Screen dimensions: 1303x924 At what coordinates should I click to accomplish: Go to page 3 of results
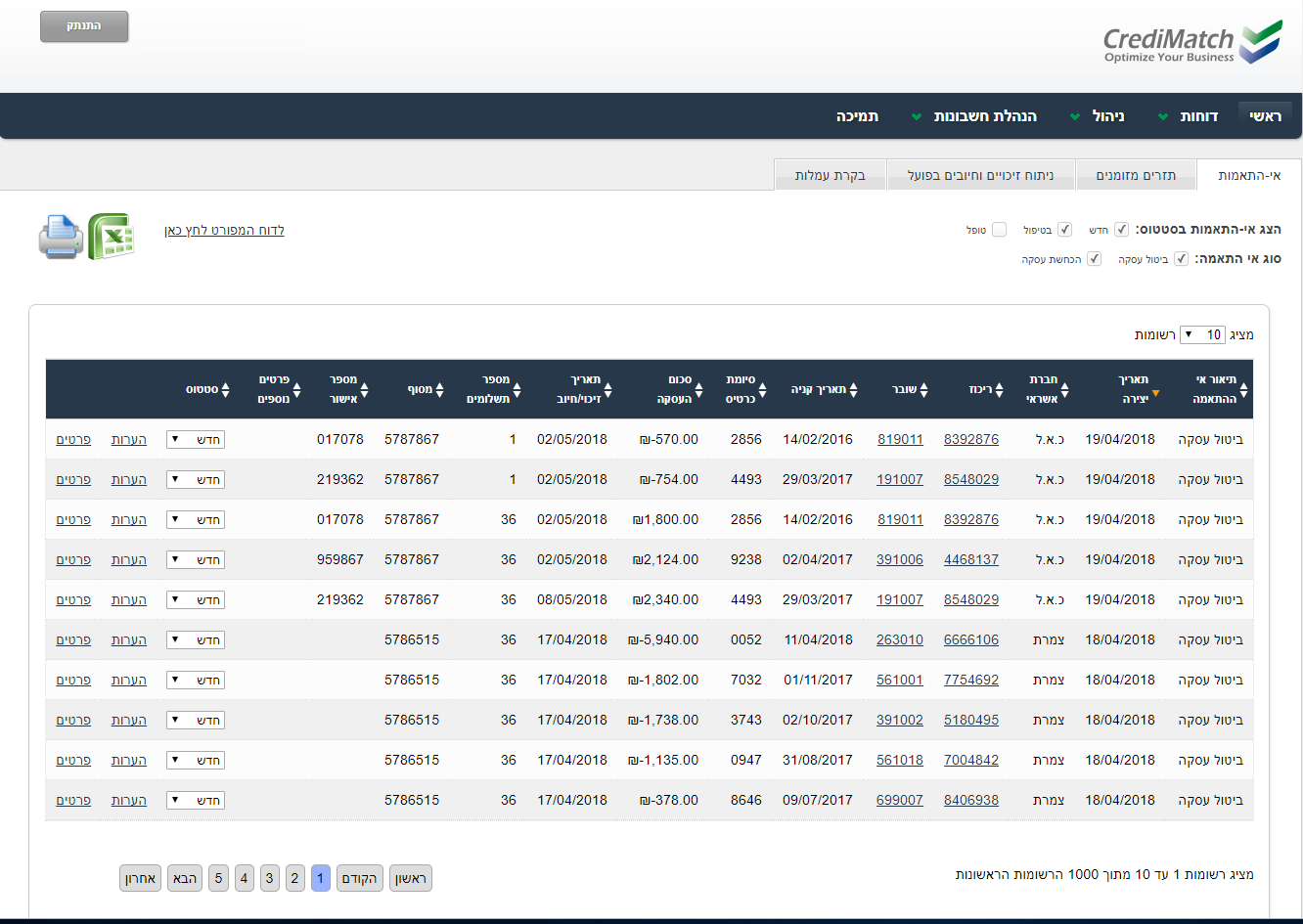269,878
